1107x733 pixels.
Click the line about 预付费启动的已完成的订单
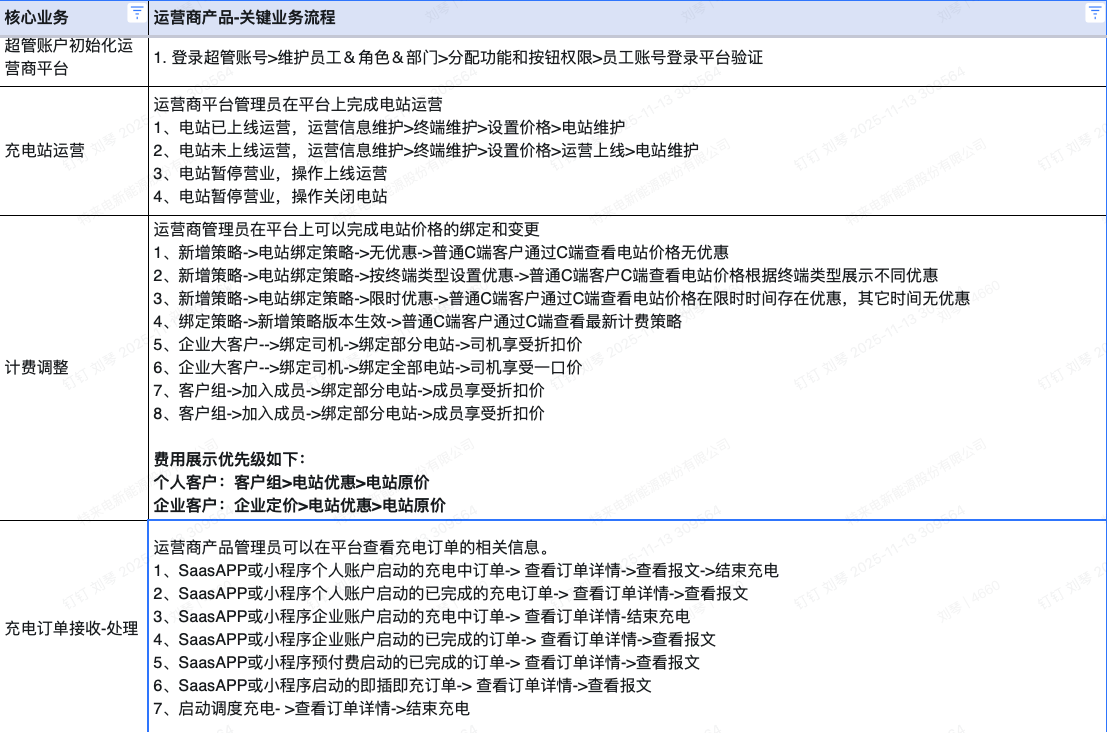427,662
